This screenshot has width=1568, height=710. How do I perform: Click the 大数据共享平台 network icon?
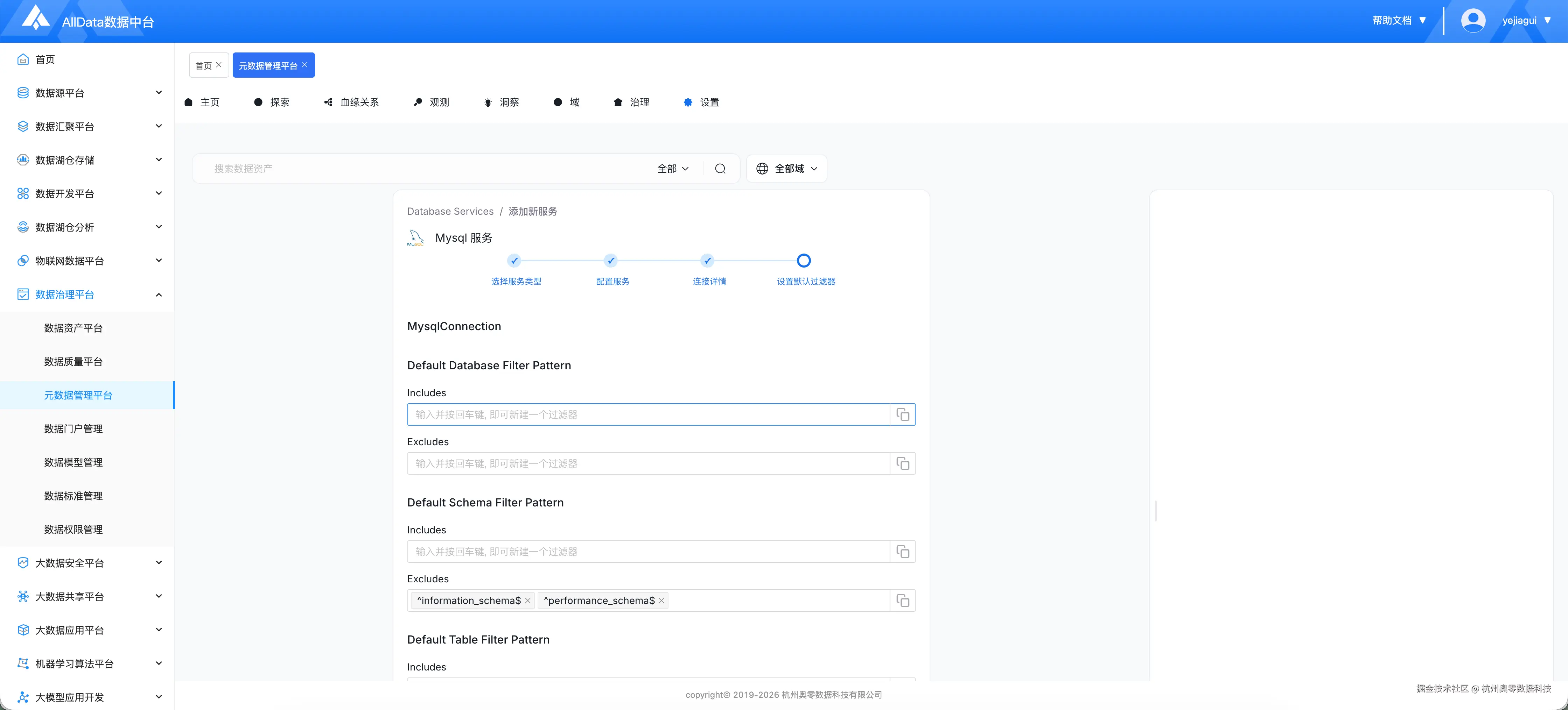point(23,596)
